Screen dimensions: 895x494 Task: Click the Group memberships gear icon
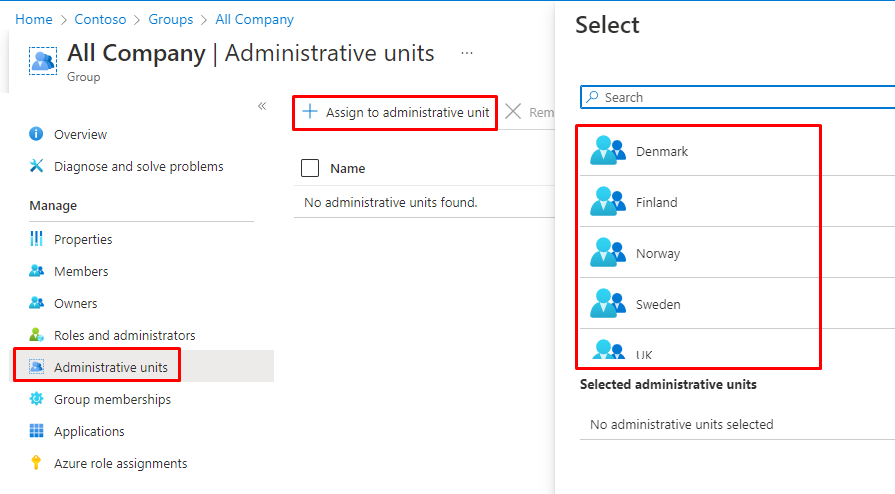pyautogui.click(x=37, y=399)
